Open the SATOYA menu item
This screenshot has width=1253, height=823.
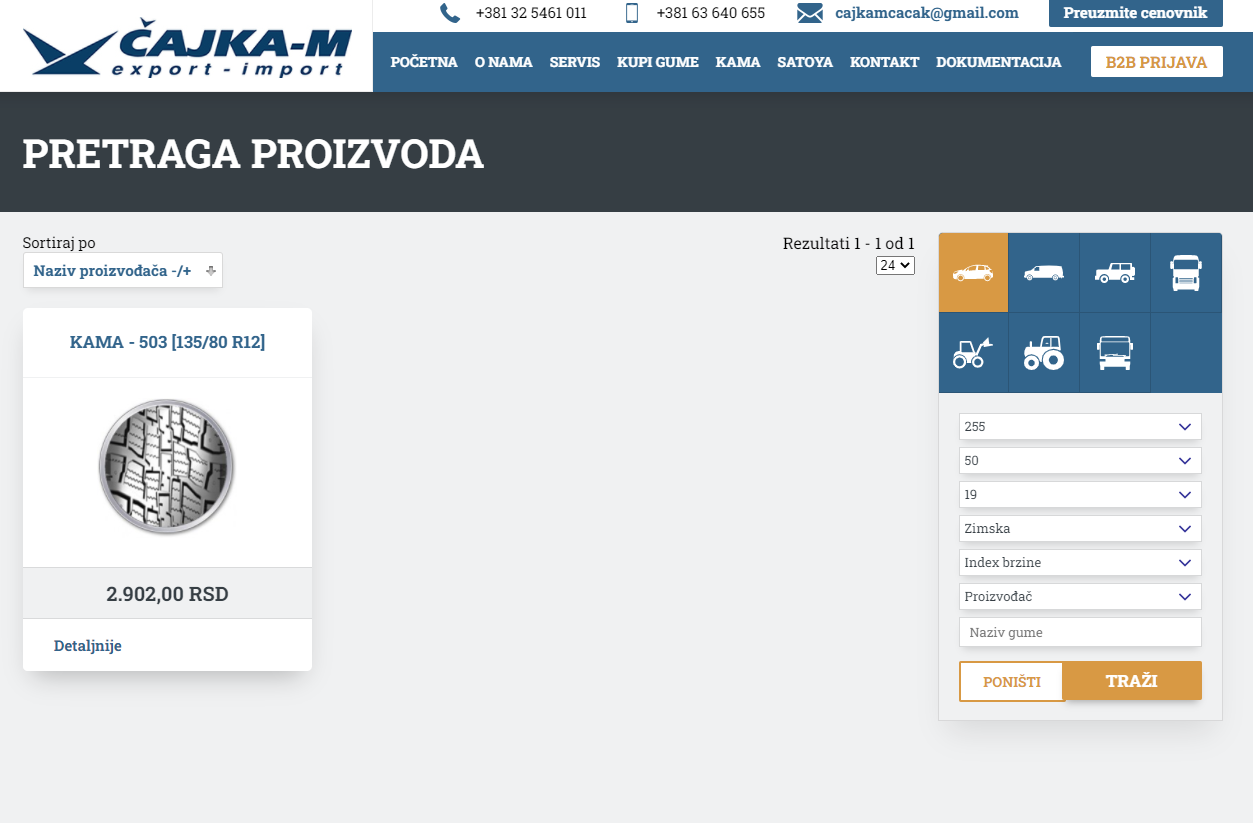tap(805, 62)
